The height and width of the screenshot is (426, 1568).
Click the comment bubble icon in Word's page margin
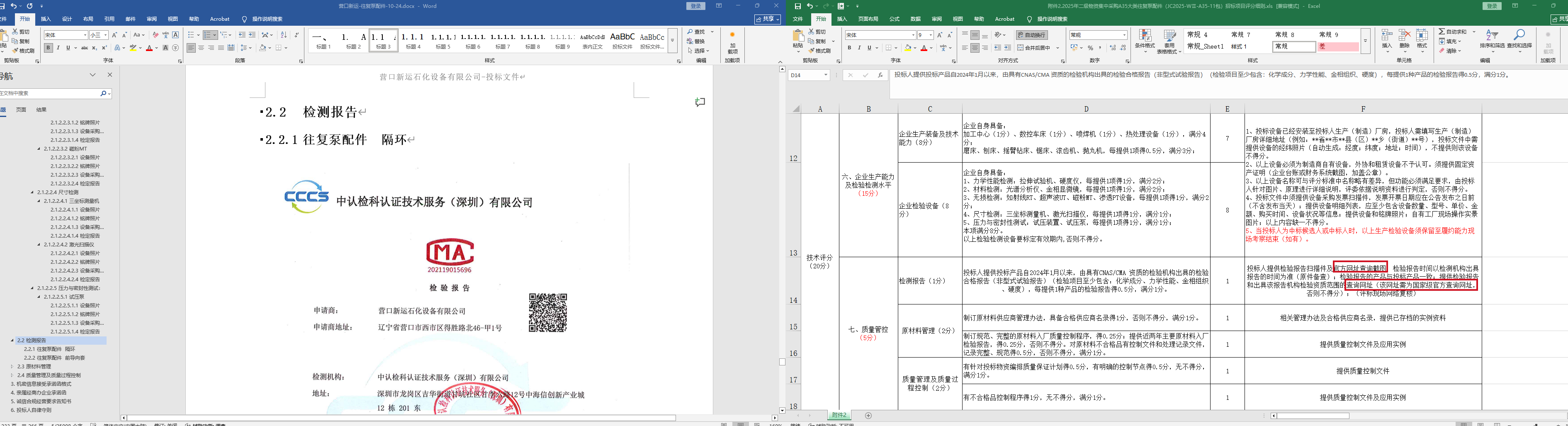click(x=700, y=102)
